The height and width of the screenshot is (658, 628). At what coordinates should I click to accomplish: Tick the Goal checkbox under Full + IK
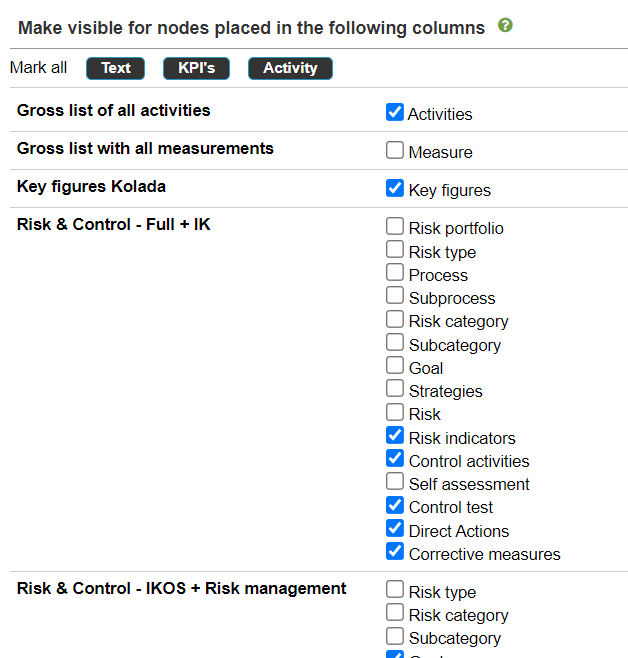tap(395, 365)
